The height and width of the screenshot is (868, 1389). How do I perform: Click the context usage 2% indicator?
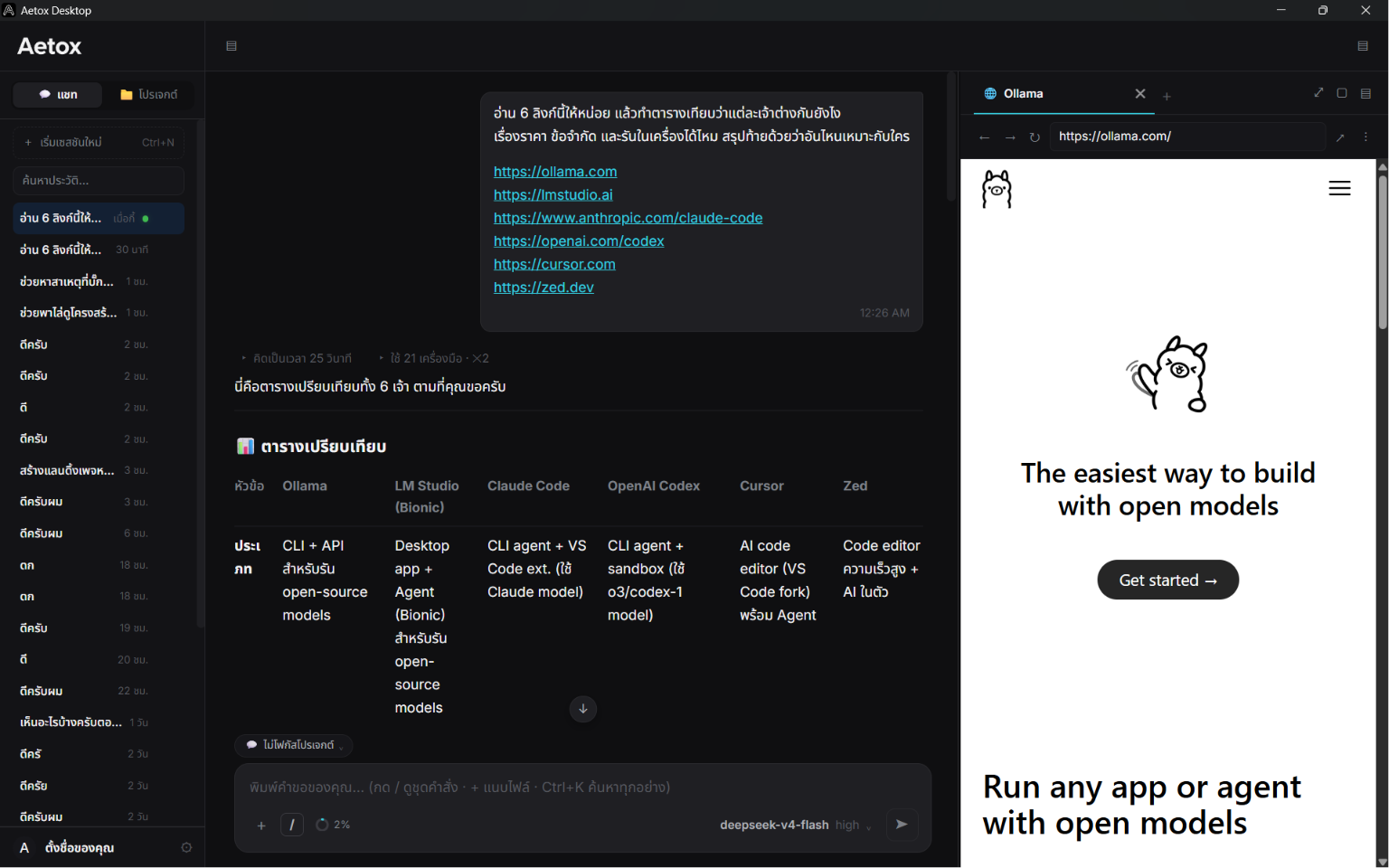click(x=333, y=825)
